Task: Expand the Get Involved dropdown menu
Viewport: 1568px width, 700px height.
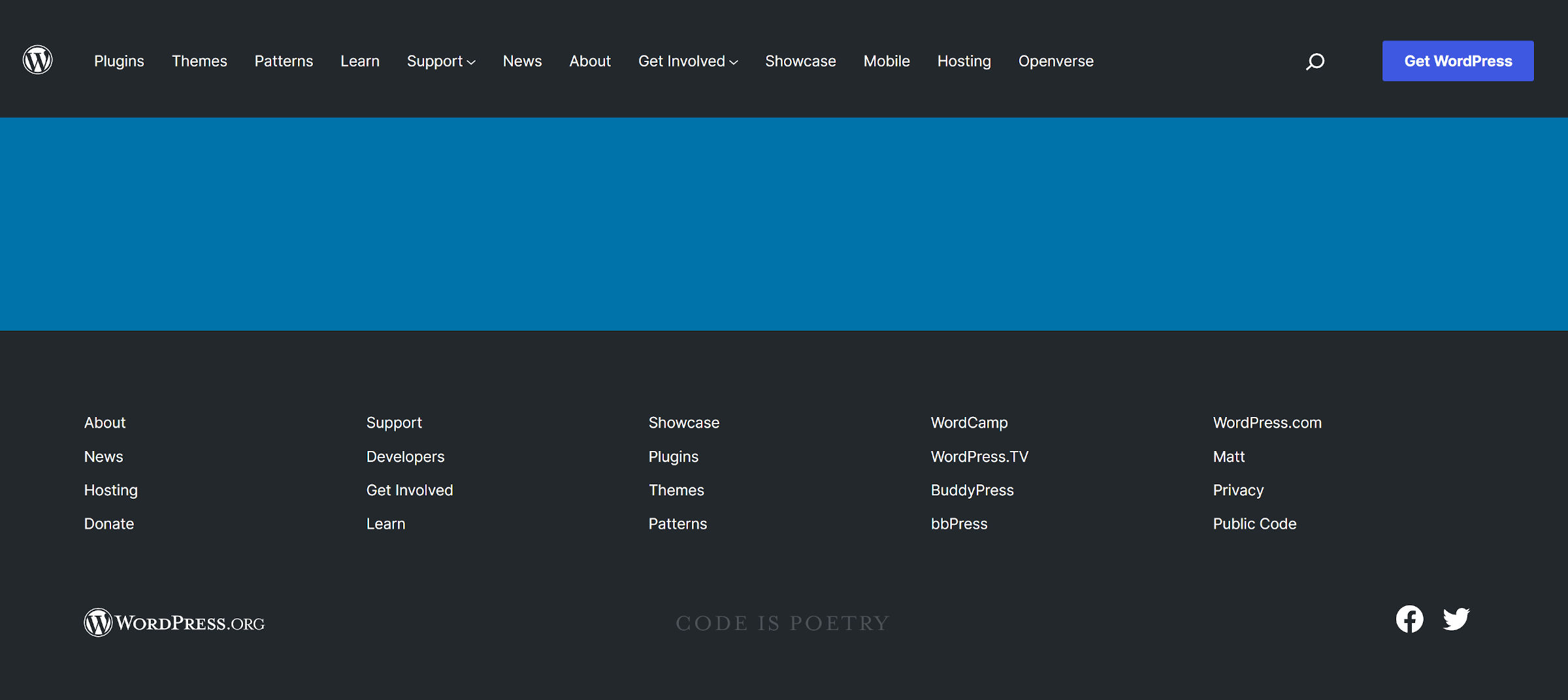Action: (x=687, y=61)
